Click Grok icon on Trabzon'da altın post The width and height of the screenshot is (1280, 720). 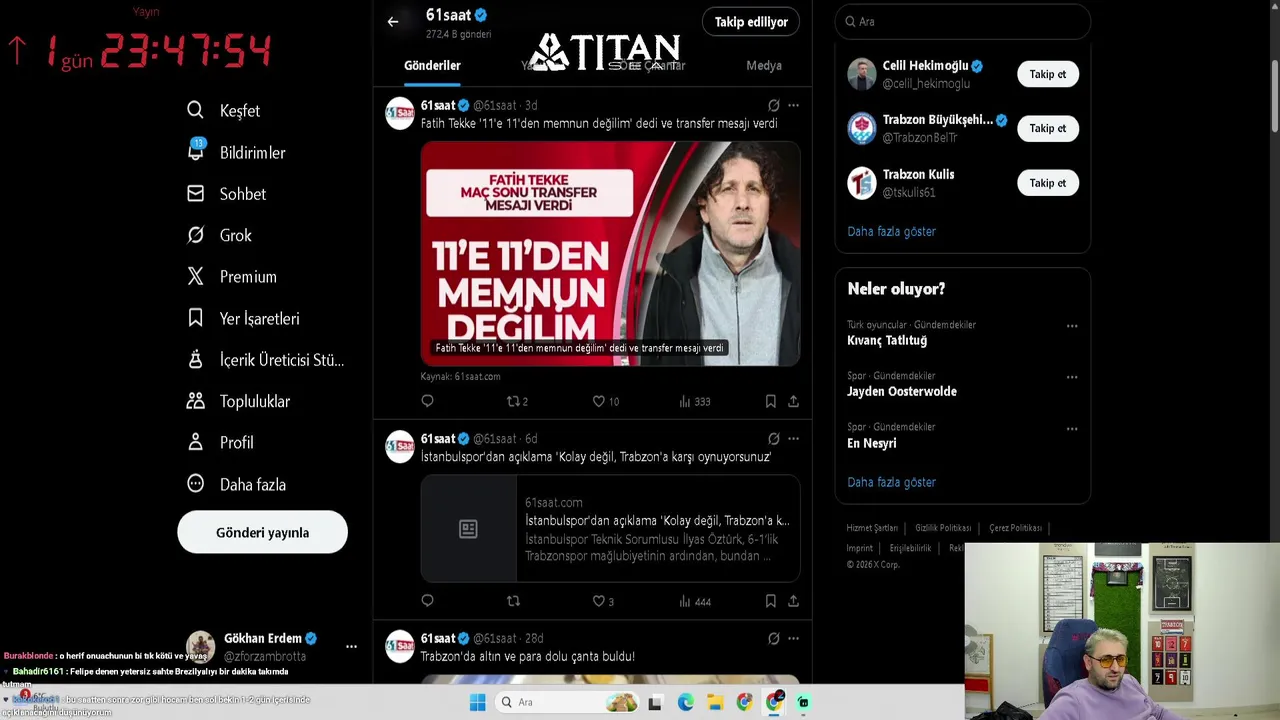click(773, 638)
